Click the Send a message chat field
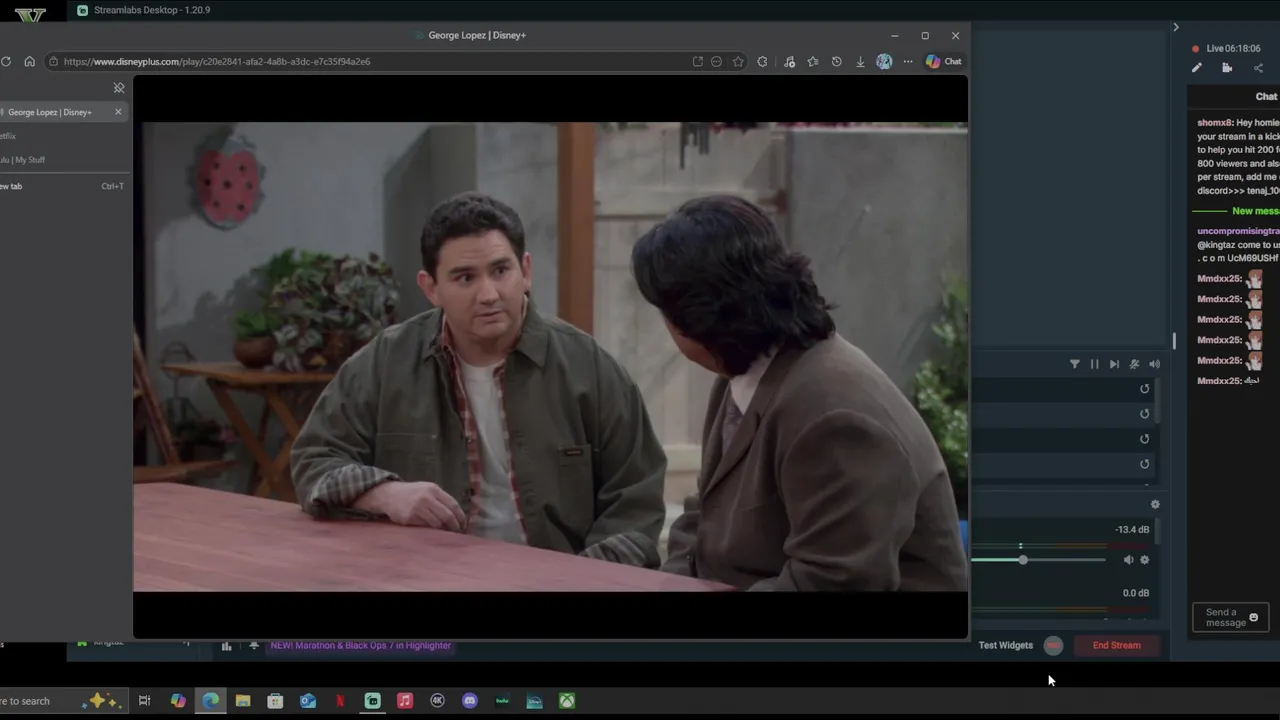The height and width of the screenshot is (720, 1280). [1231, 618]
